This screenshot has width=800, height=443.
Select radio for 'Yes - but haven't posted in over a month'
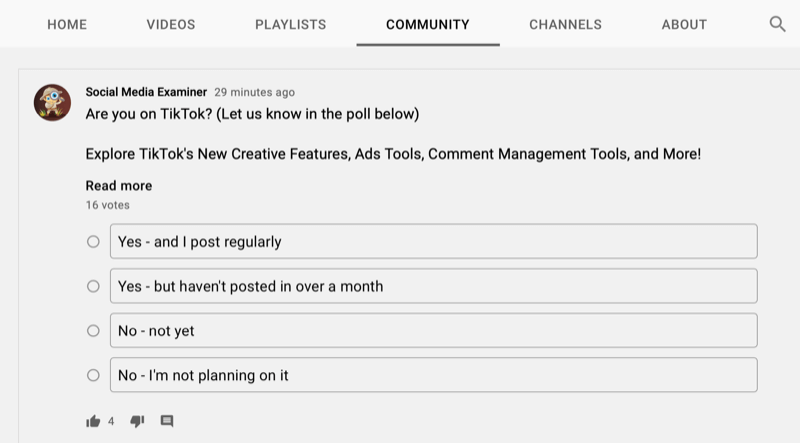click(x=93, y=286)
